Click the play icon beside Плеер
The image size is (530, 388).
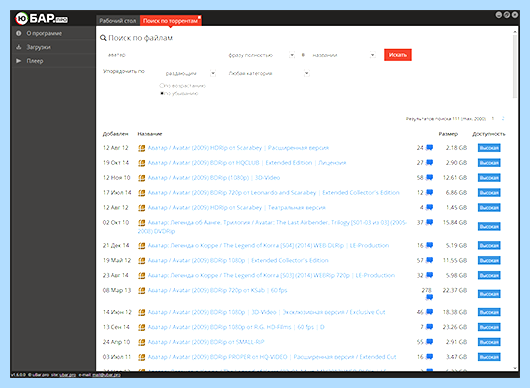click(19, 61)
